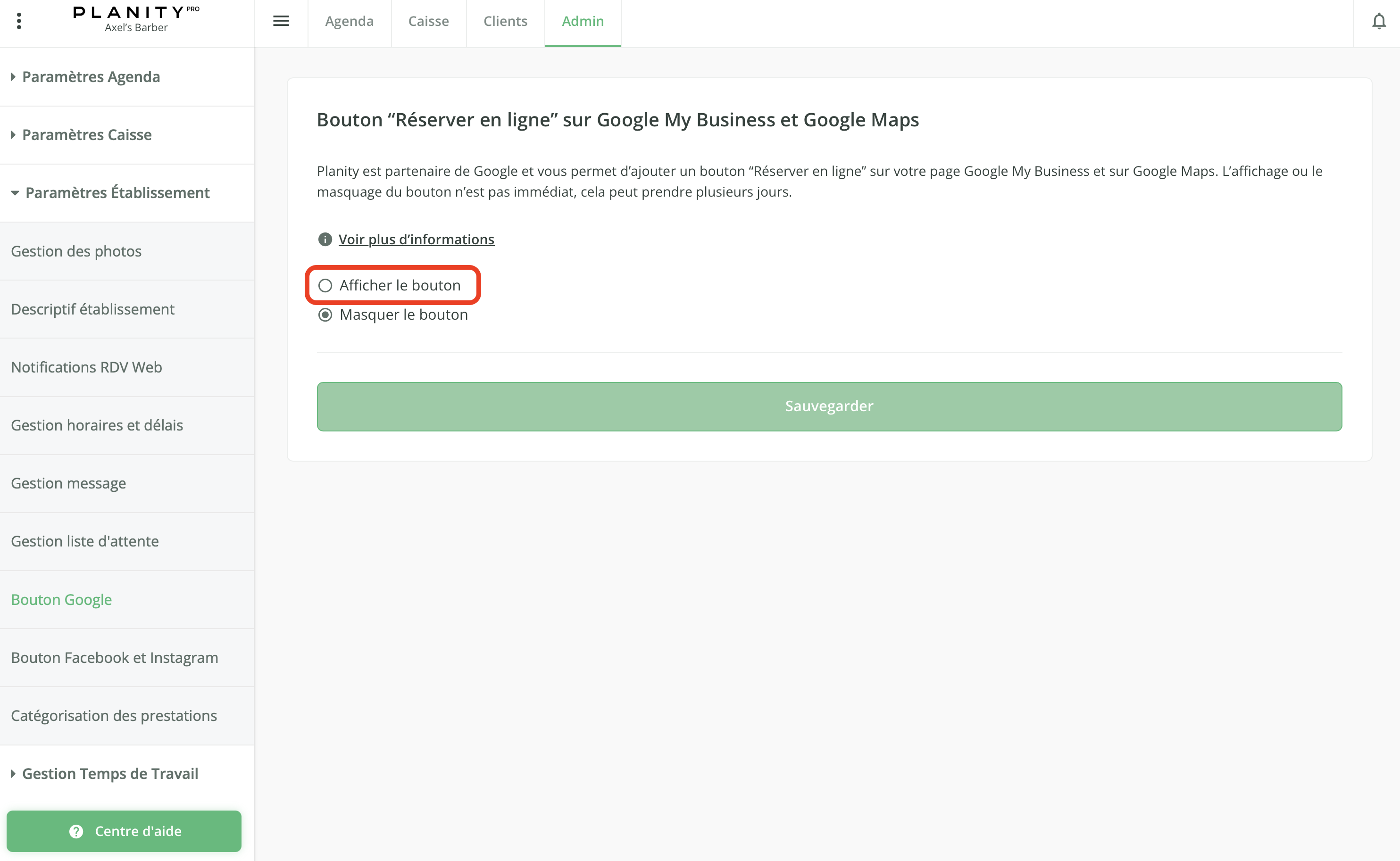
Task: Open Gestion des photos in the sidebar
Action: pyautogui.click(x=76, y=251)
